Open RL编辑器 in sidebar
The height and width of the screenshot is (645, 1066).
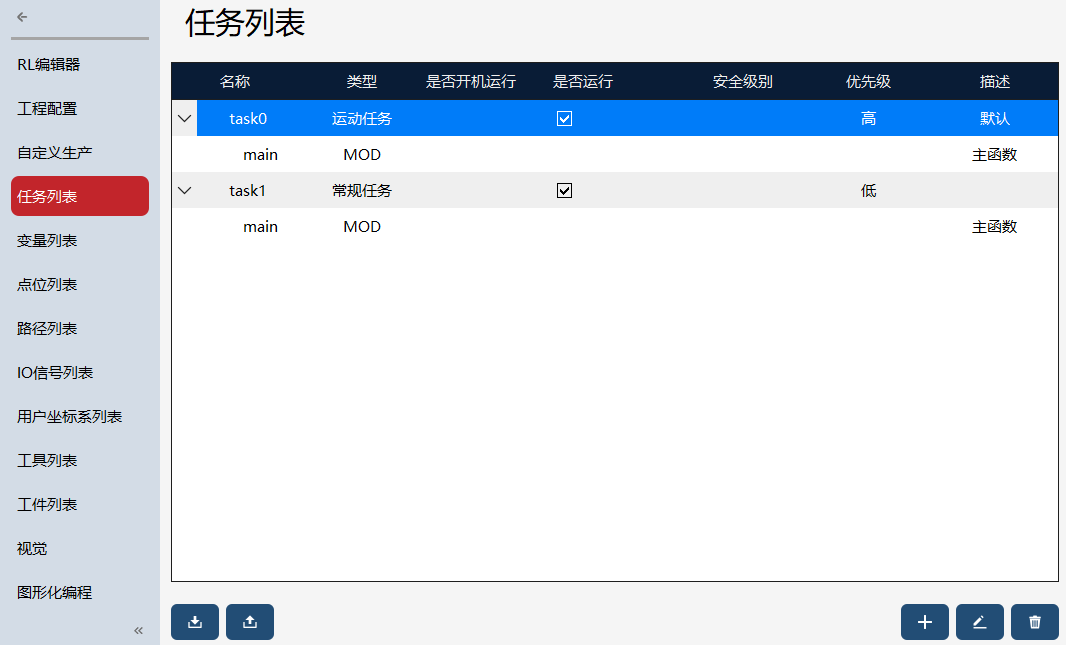(80, 65)
